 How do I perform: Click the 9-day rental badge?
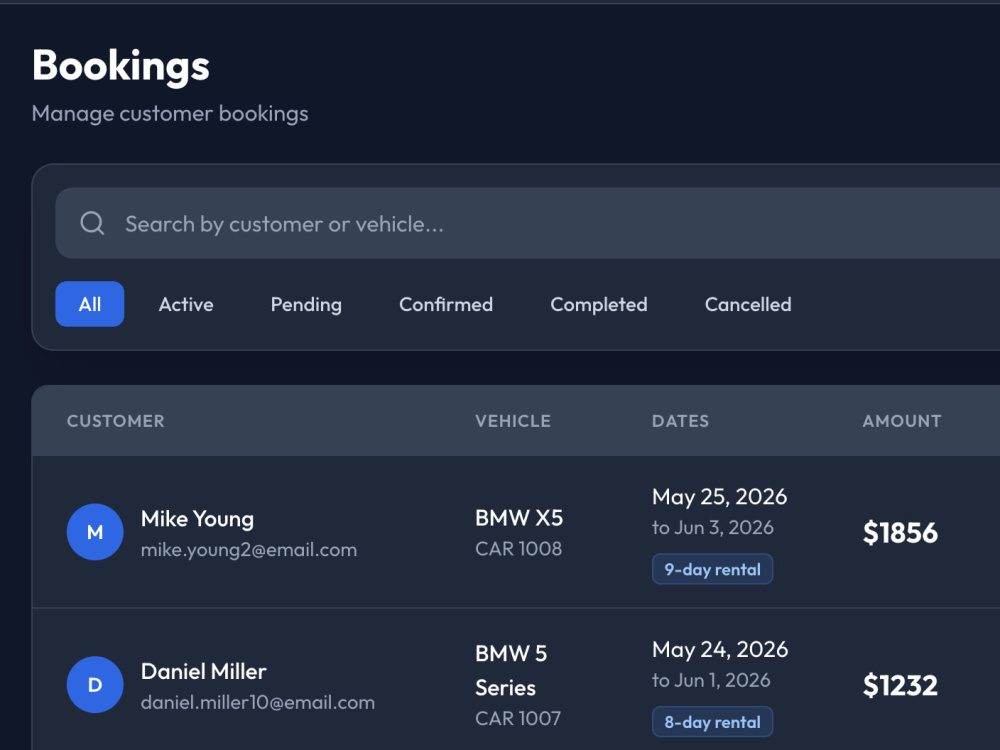(x=712, y=569)
